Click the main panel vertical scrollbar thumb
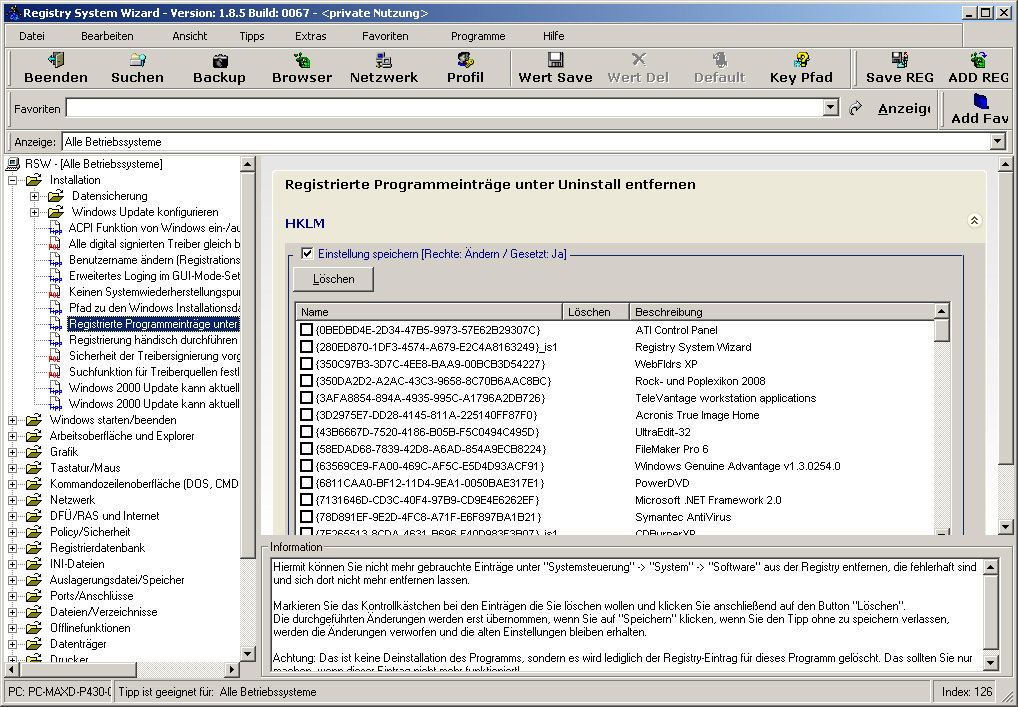Screen dimensions: 1018x707 tap(1005, 319)
